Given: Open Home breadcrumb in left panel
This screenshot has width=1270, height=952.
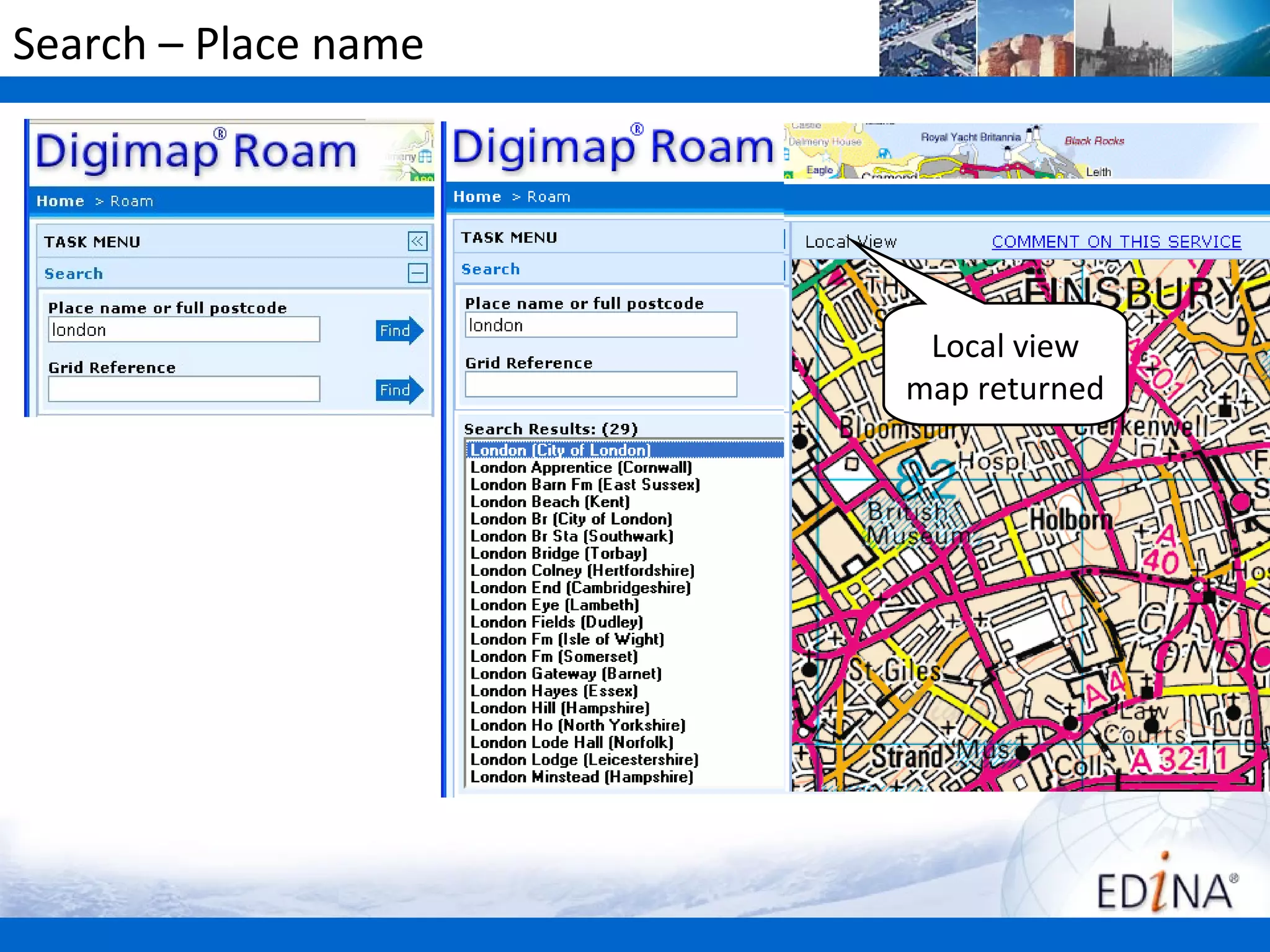Looking at the screenshot, I should (x=60, y=201).
